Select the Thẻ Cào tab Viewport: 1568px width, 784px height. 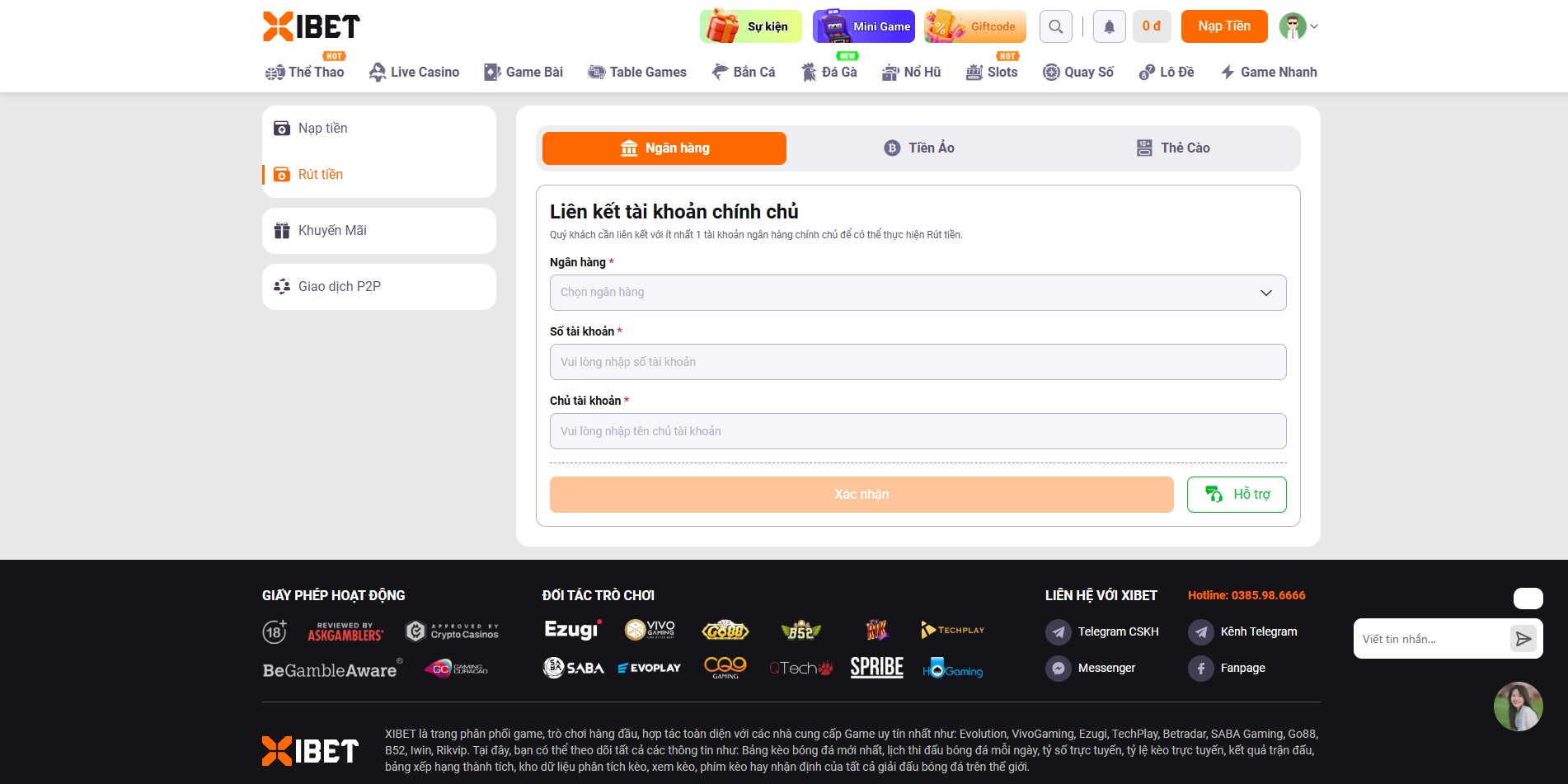(x=1172, y=148)
